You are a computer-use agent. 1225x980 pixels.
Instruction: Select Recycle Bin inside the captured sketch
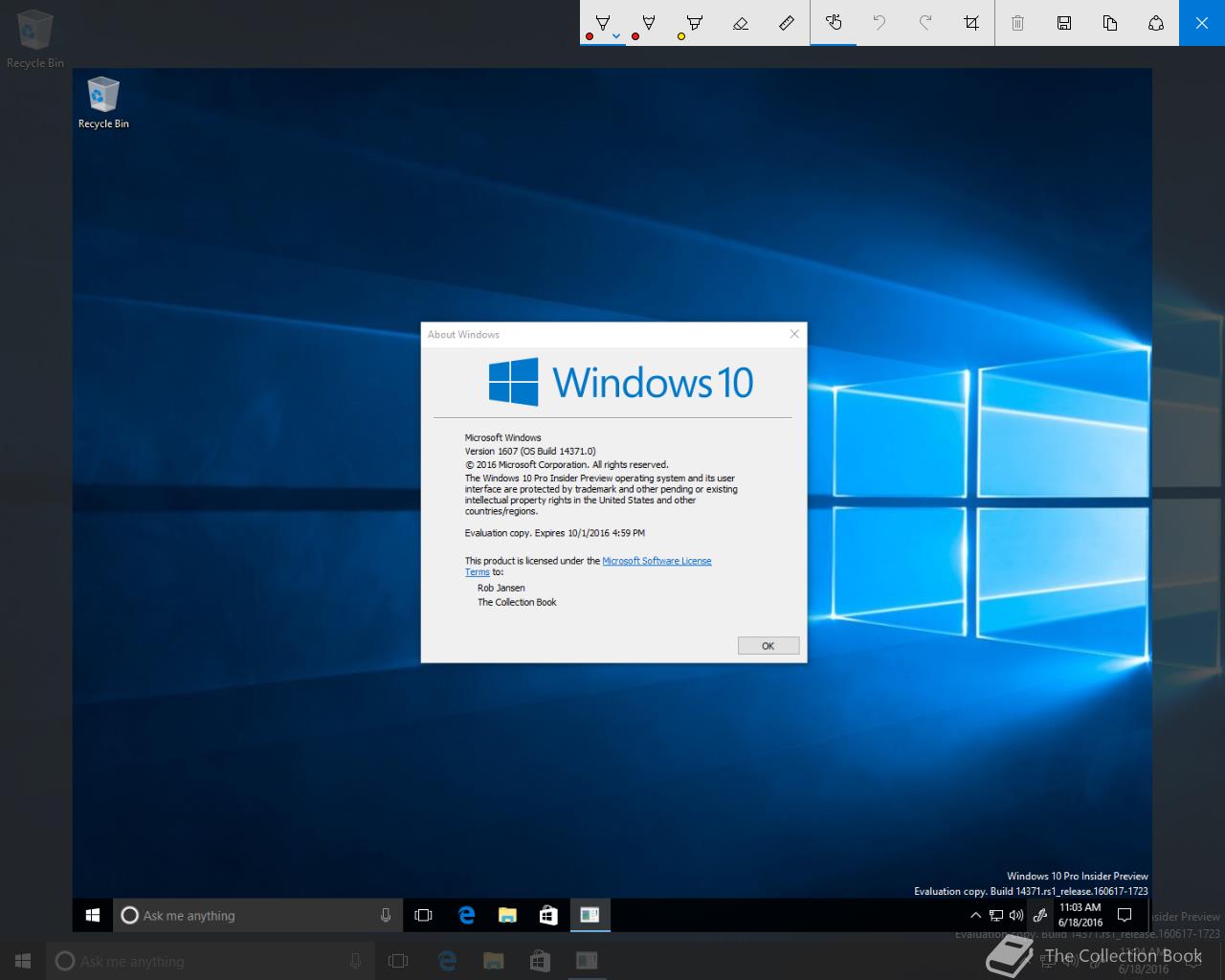(x=103, y=103)
